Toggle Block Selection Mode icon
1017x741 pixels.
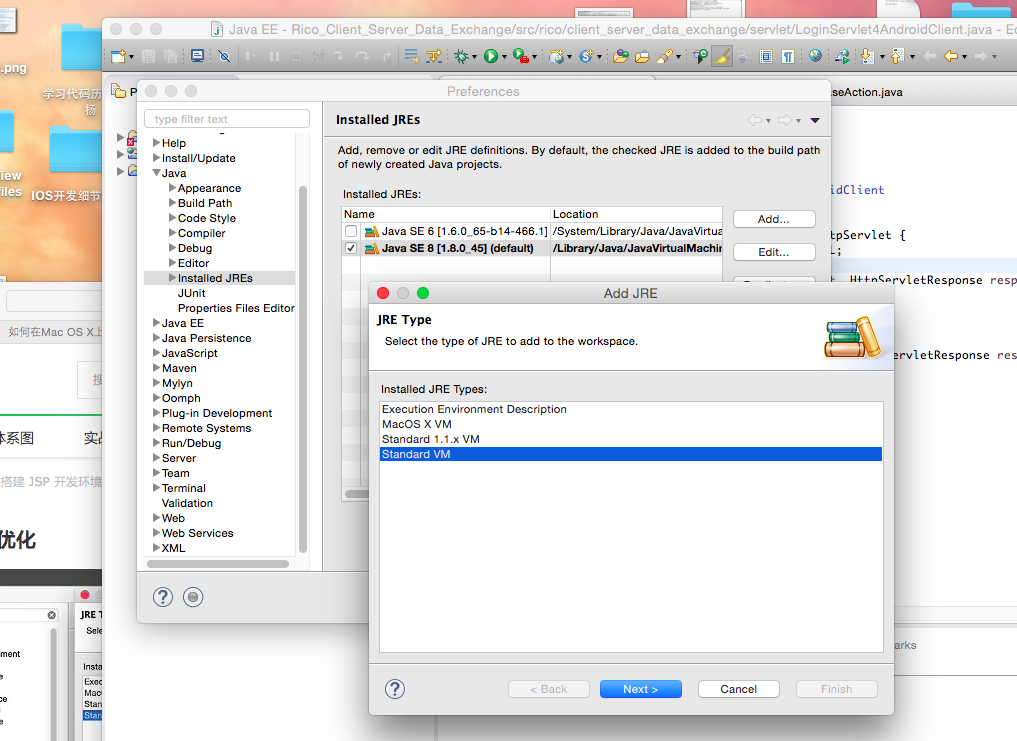pos(766,56)
